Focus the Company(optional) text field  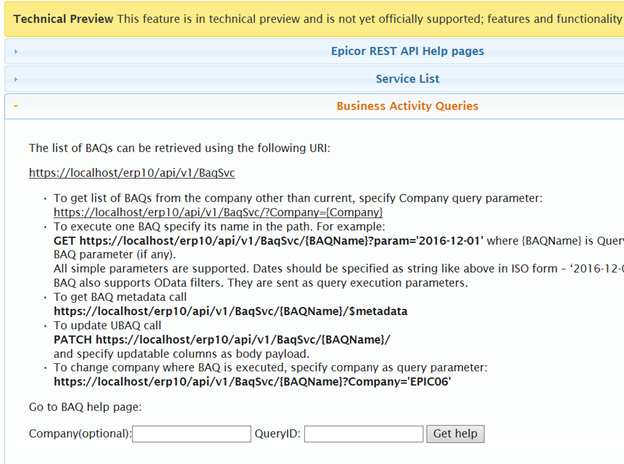[x=191, y=434]
